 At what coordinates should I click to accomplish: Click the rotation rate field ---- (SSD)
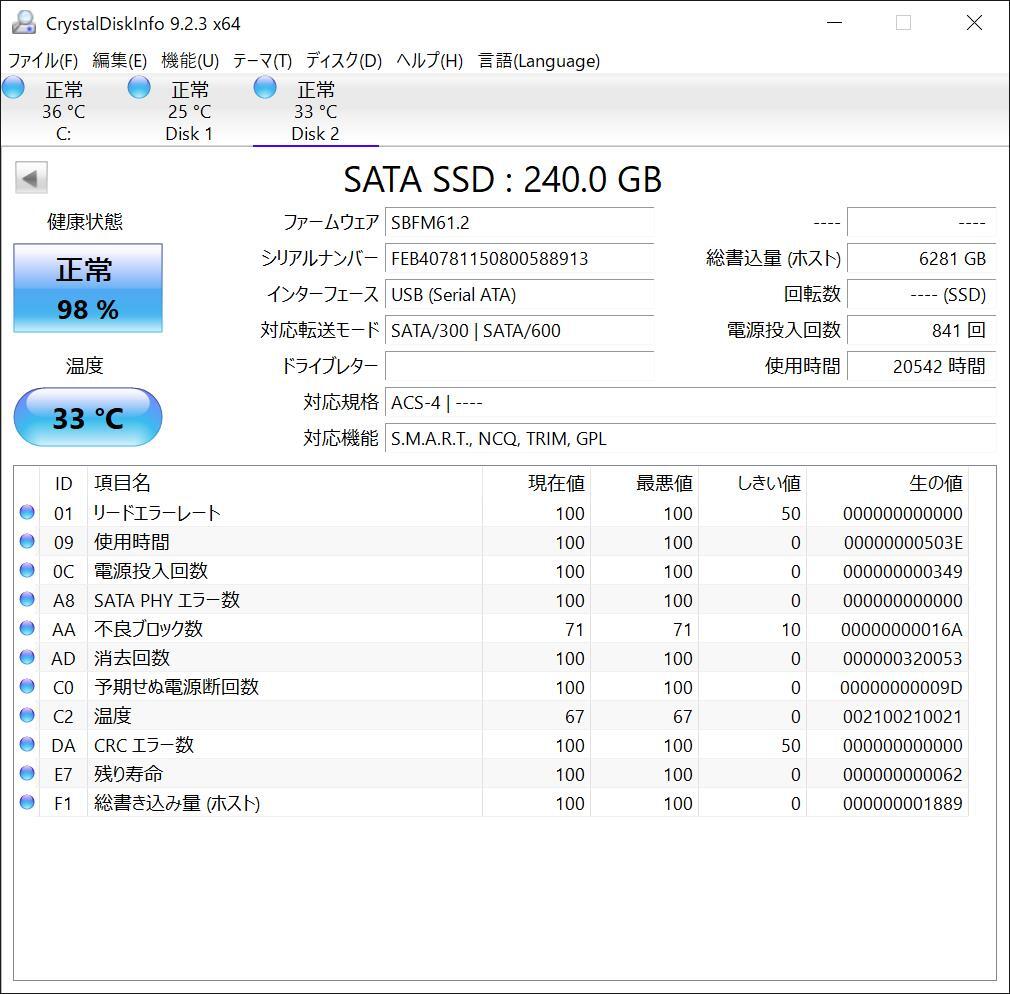coord(921,295)
